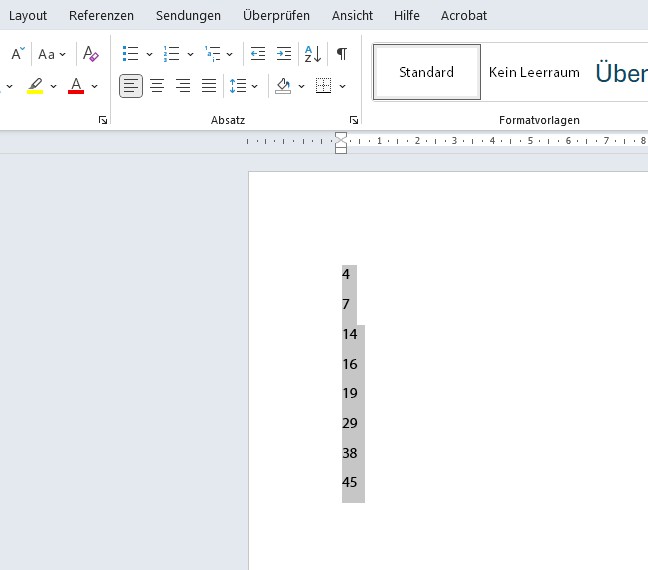The width and height of the screenshot is (648, 570).
Task: Open the Referenzen ribbon tab
Action: (101, 15)
